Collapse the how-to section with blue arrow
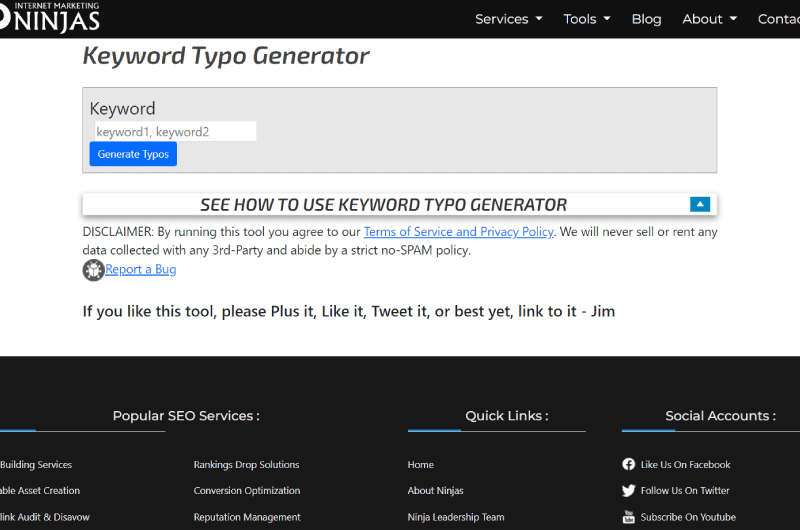The height and width of the screenshot is (530, 800). point(700,204)
